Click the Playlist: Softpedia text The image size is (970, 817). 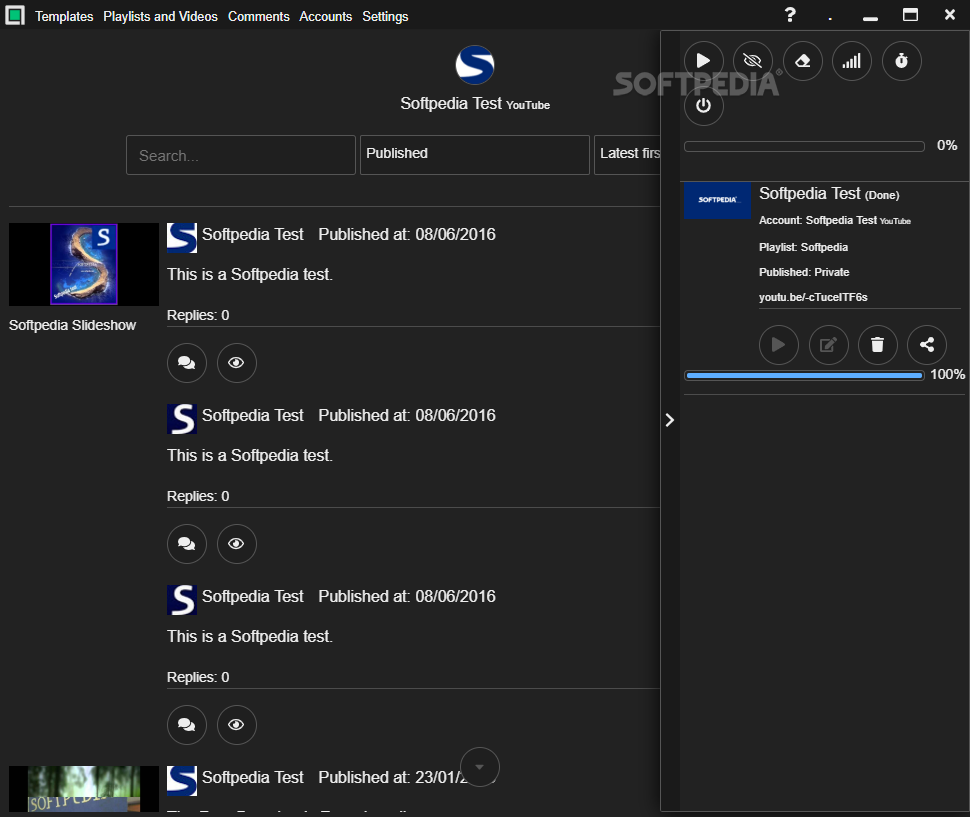(803, 247)
